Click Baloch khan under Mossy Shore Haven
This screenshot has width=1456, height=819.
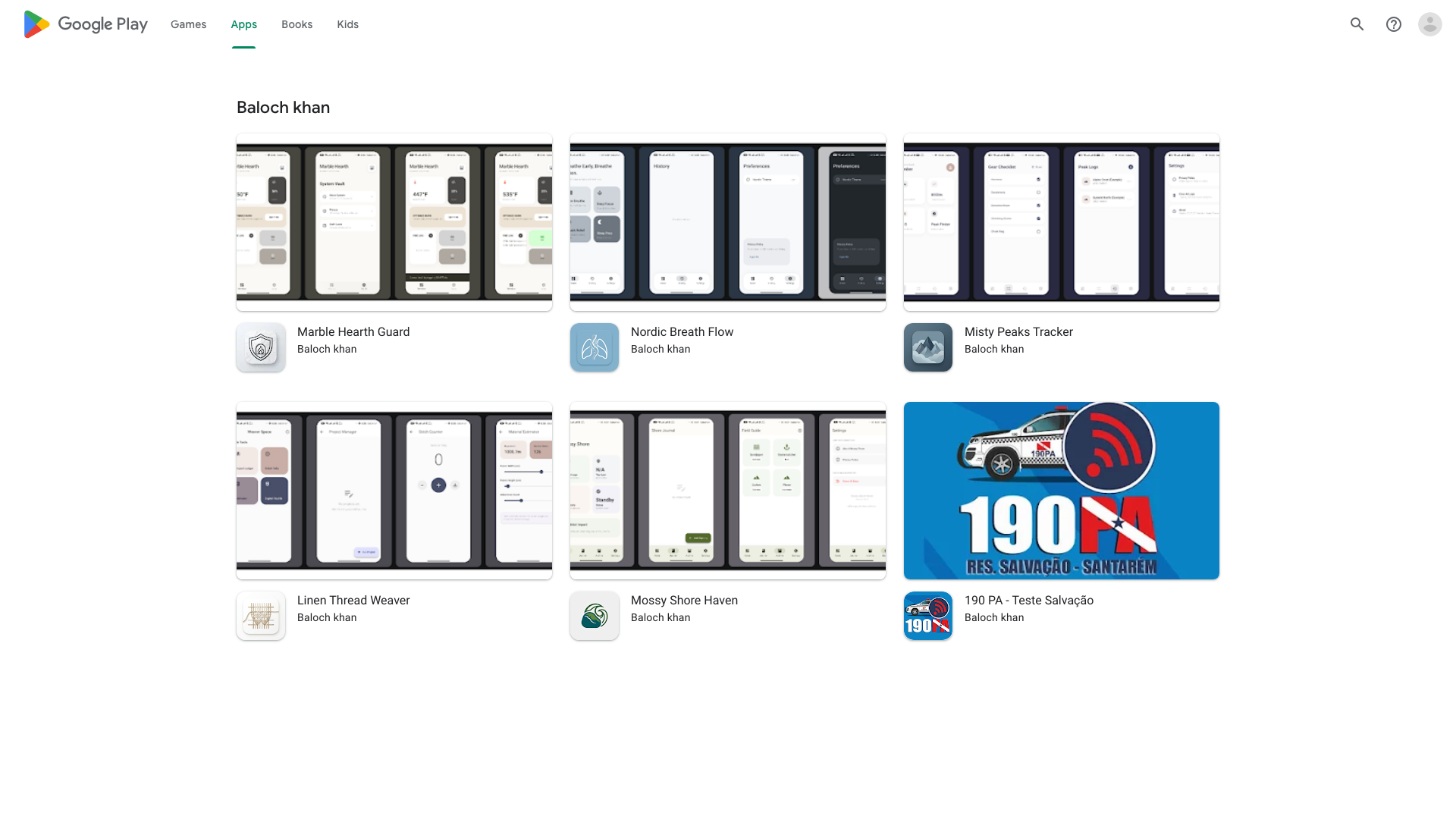(661, 617)
